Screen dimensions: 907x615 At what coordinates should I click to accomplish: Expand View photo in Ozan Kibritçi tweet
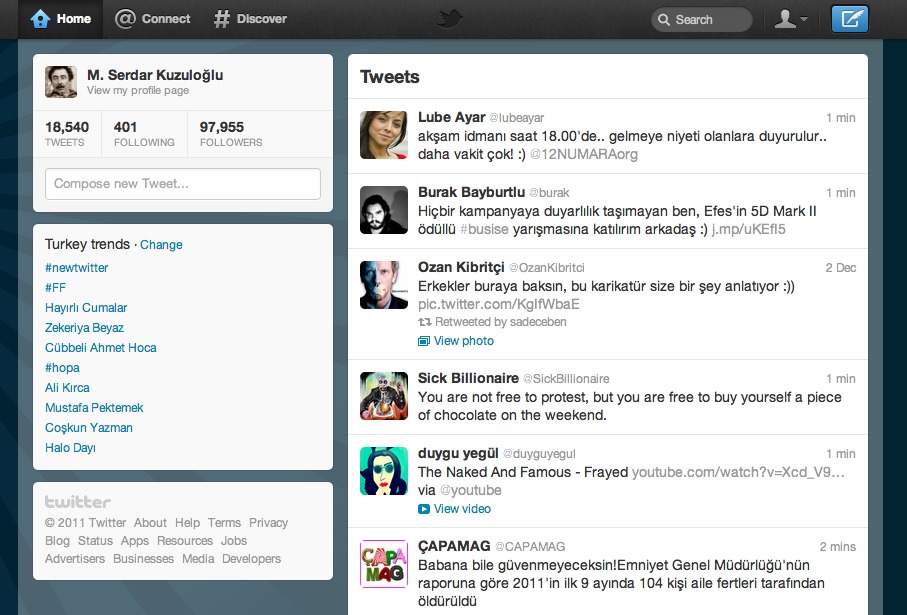click(x=463, y=341)
